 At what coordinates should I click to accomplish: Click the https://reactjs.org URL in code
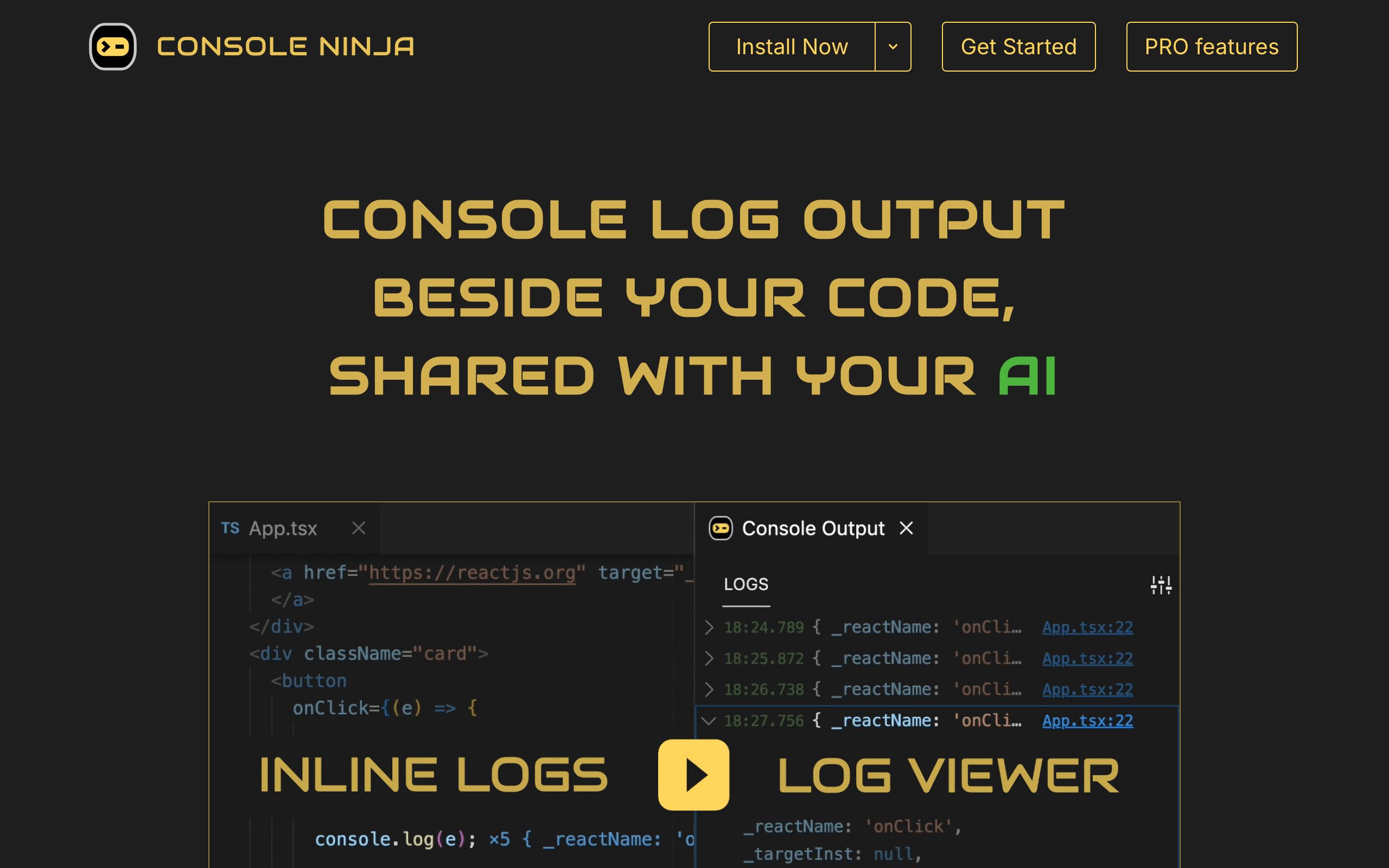coord(472,573)
